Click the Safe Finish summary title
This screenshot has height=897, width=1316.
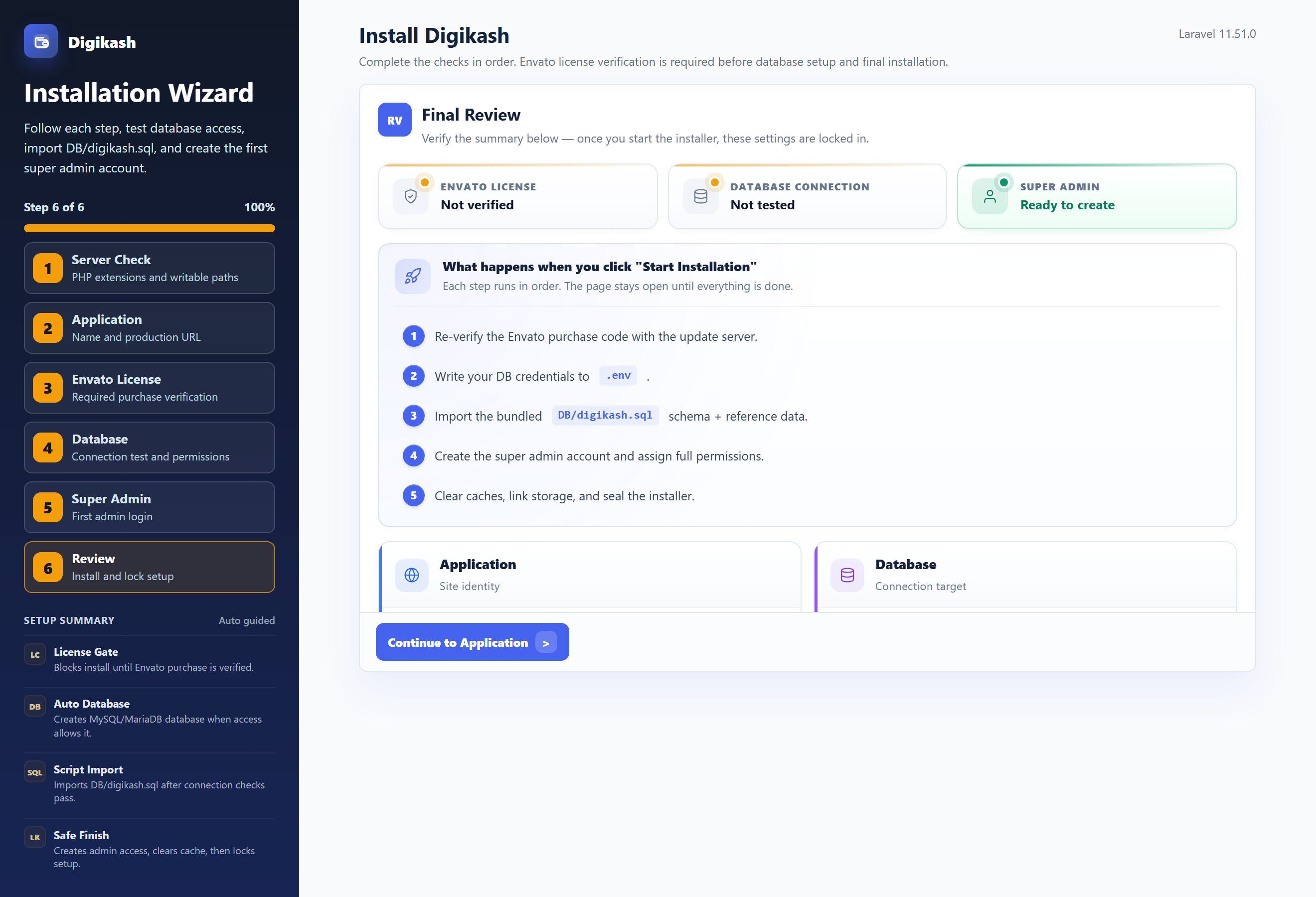82,835
